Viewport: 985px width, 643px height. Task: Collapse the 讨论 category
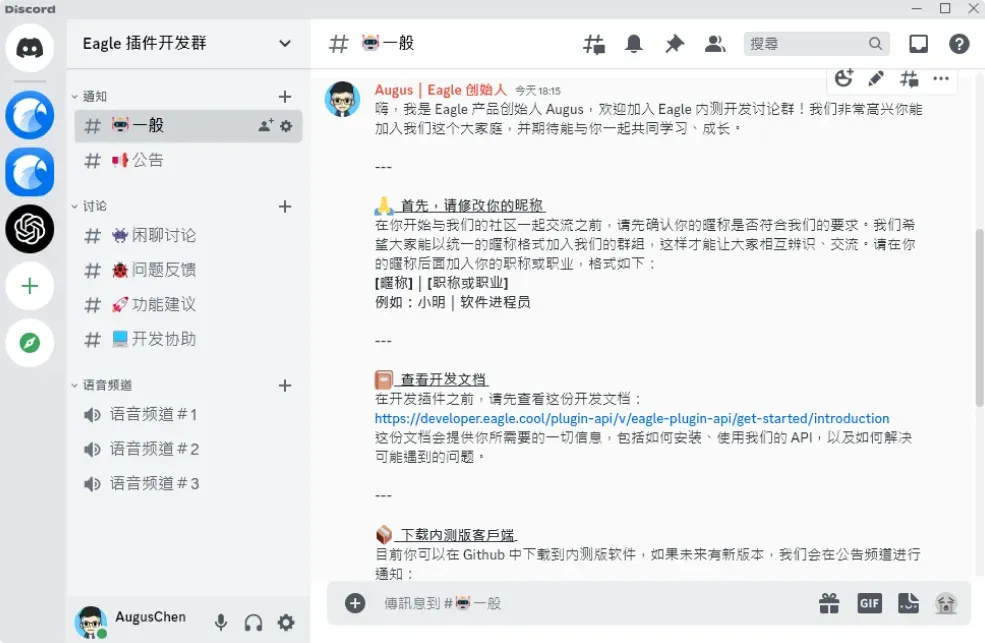coord(89,206)
